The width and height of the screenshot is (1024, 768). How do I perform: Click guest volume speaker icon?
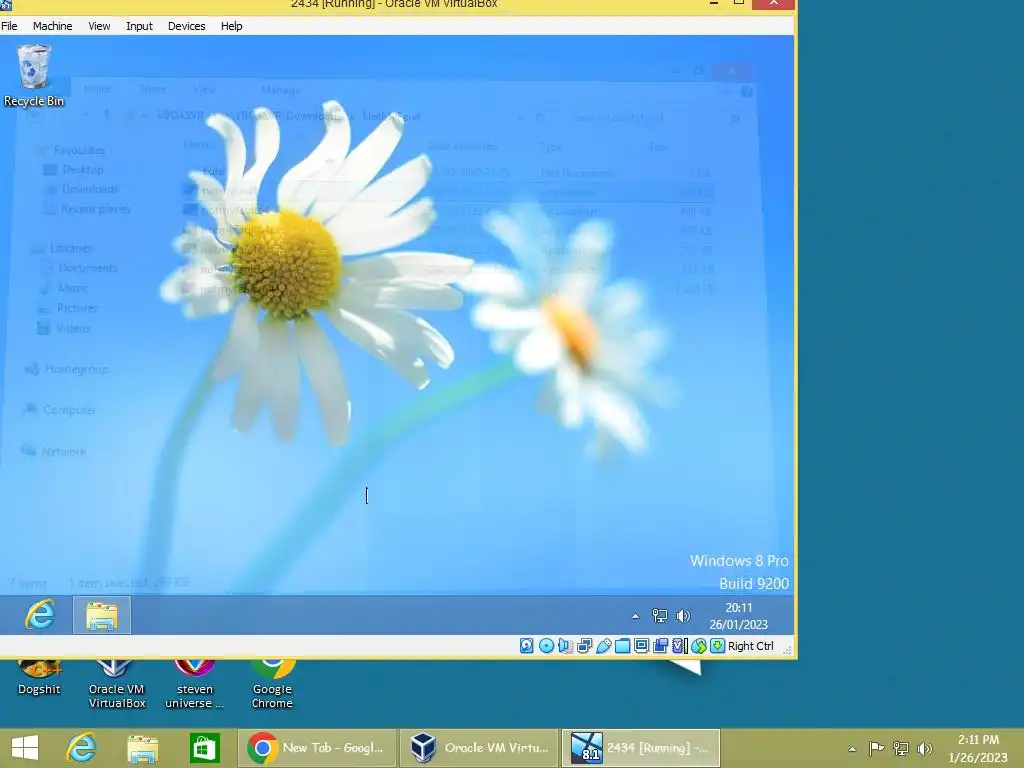[x=683, y=615]
